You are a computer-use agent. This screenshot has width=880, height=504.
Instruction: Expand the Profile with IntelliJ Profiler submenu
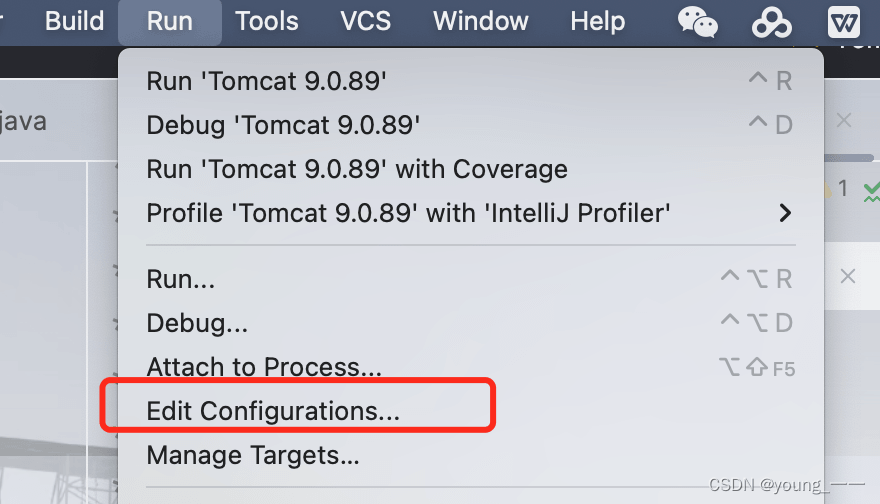[x=786, y=213]
